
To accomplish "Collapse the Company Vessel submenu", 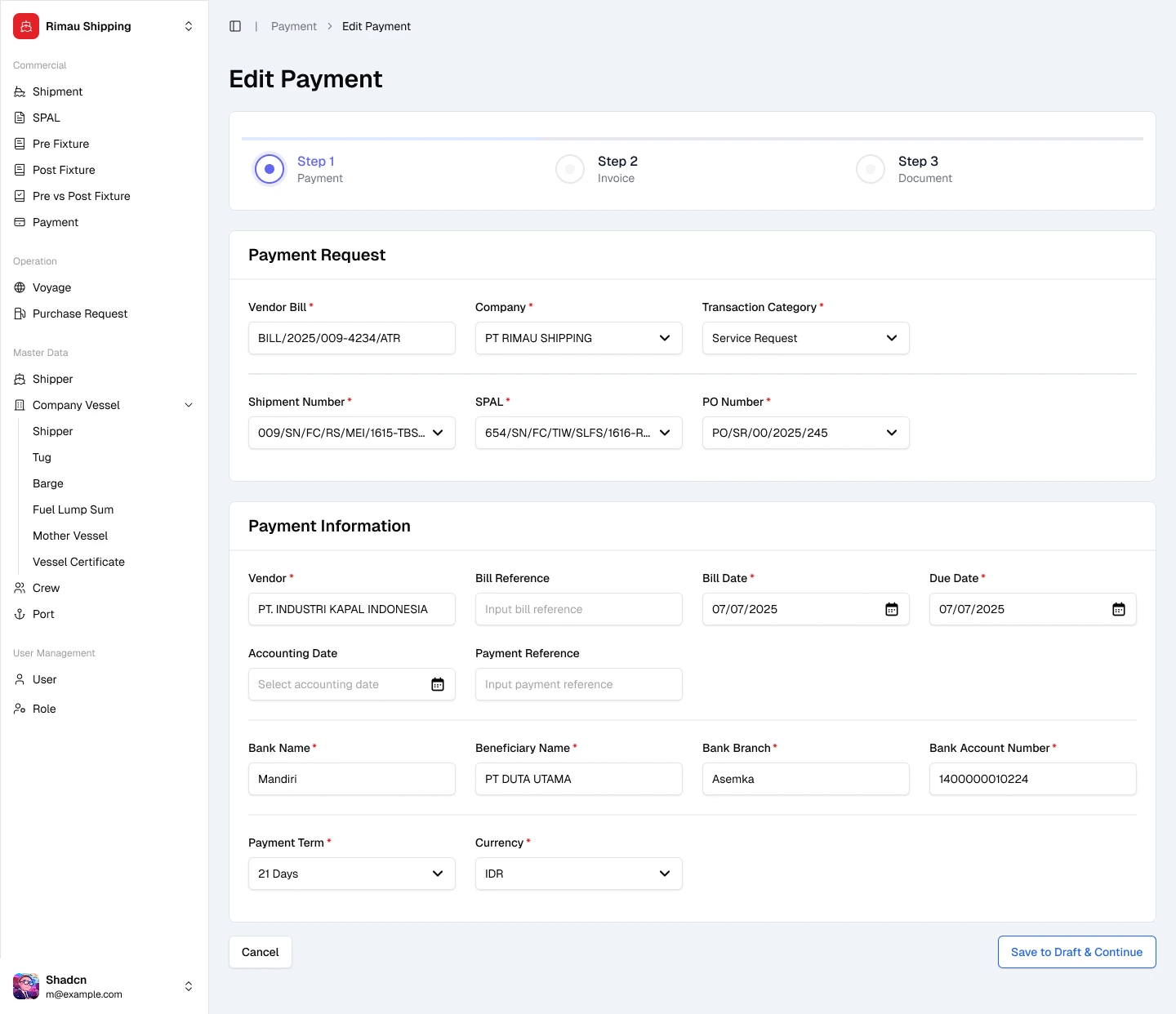I will click(x=189, y=405).
